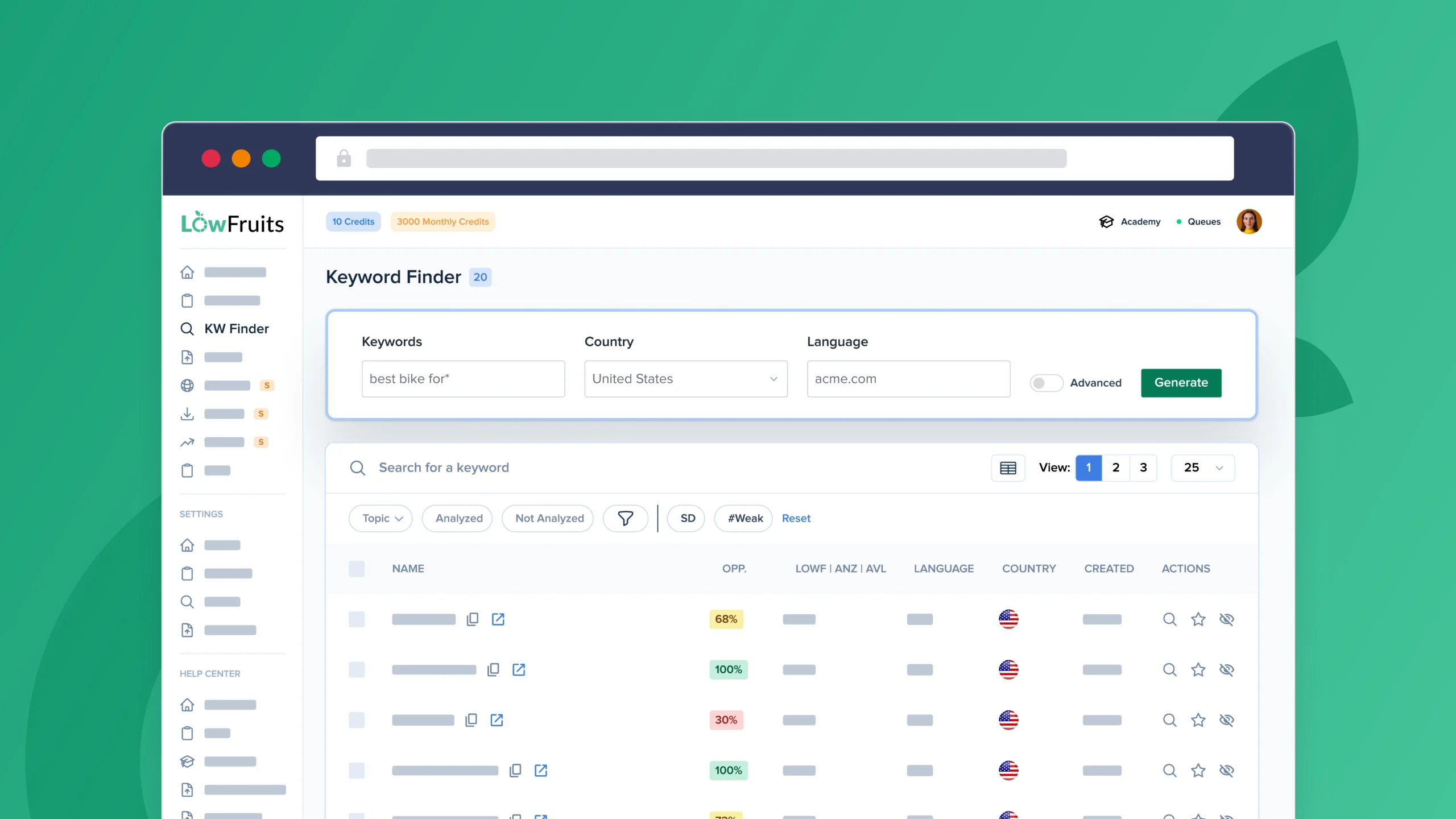Check the select-all checkbox in table header
This screenshot has height=819, width=1456.
coord(357,568)
